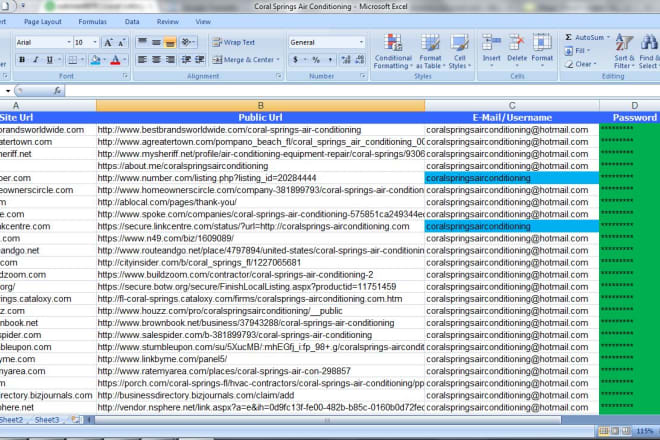Open the Page Layout tab
The image size is (660, 440).
click(x=43, y=21)
